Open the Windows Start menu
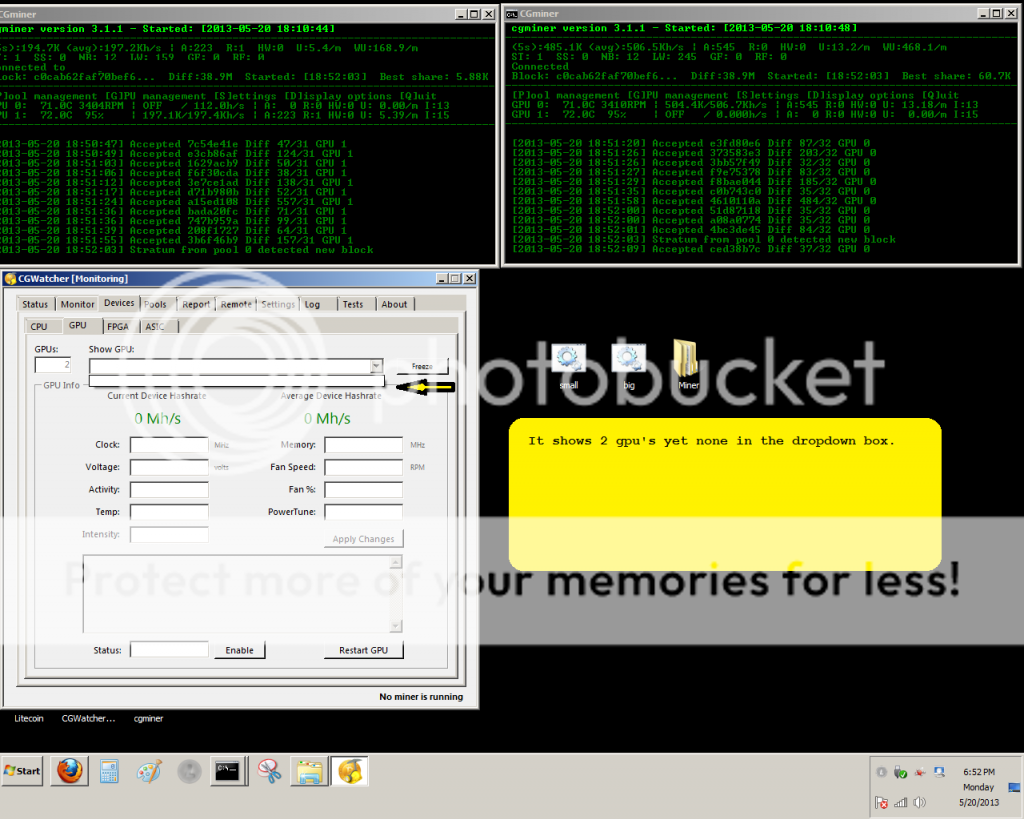 pyautogui.click(x=22, y=771)
